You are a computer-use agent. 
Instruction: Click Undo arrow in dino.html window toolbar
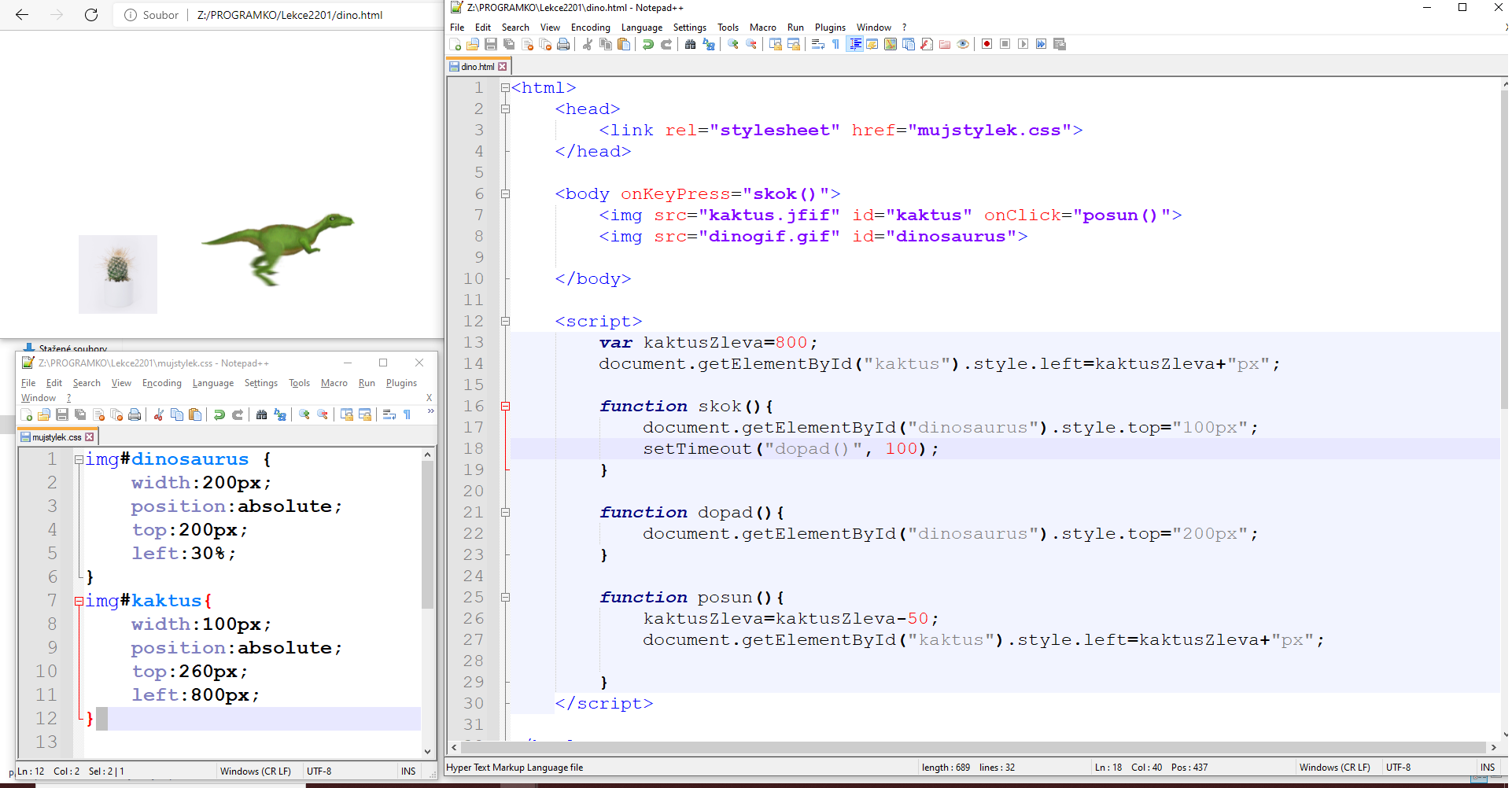(x=647, y=44)
